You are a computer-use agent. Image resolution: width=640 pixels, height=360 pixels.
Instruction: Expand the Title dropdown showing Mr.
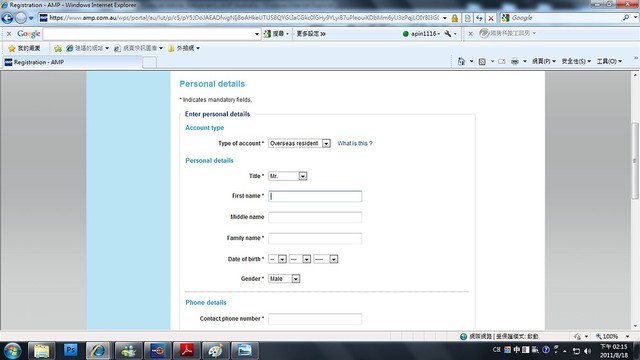[287, 176]
